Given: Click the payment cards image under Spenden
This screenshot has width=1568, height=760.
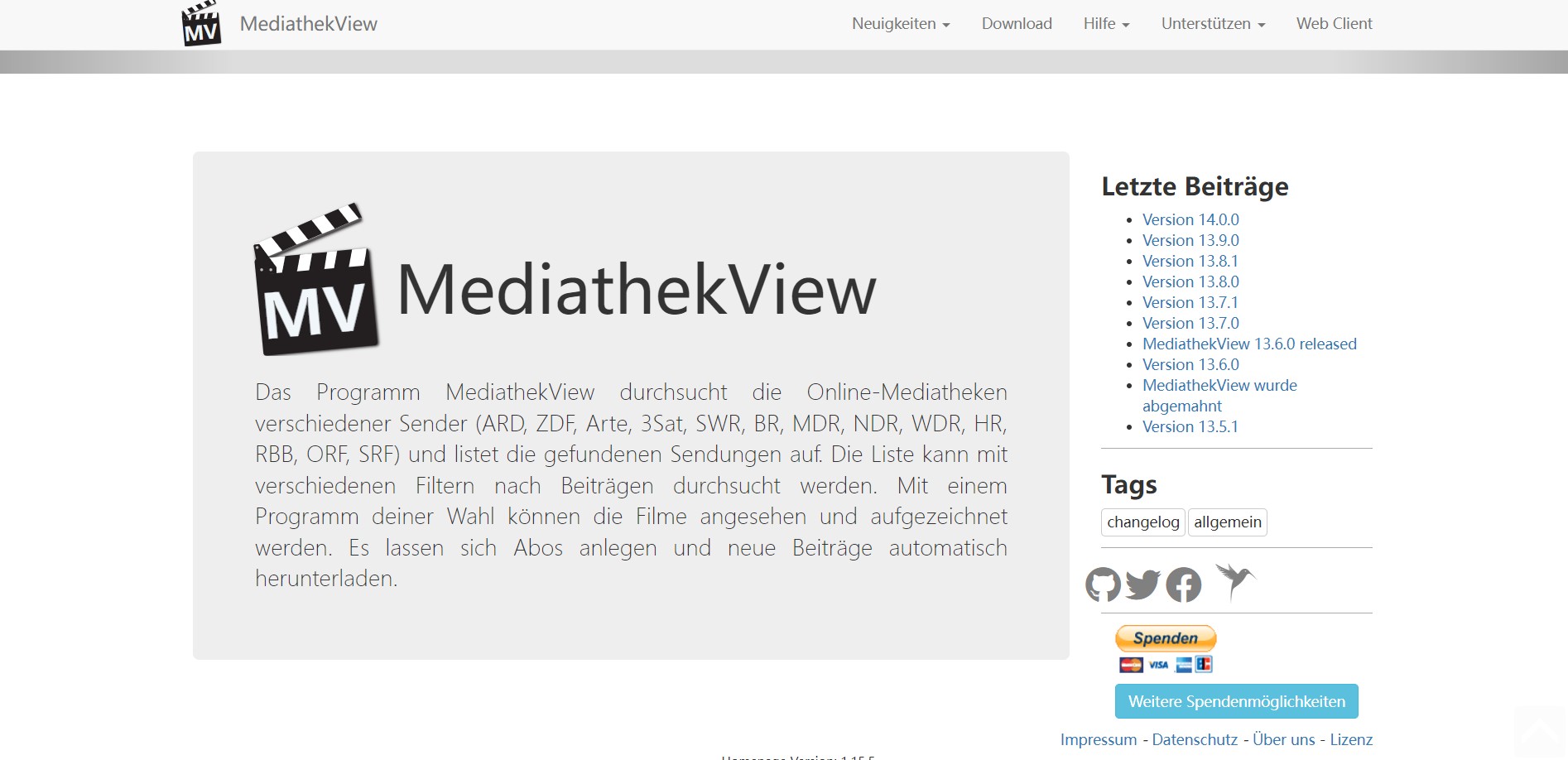Looking at the screenshot, I should tap(1166, 664).
